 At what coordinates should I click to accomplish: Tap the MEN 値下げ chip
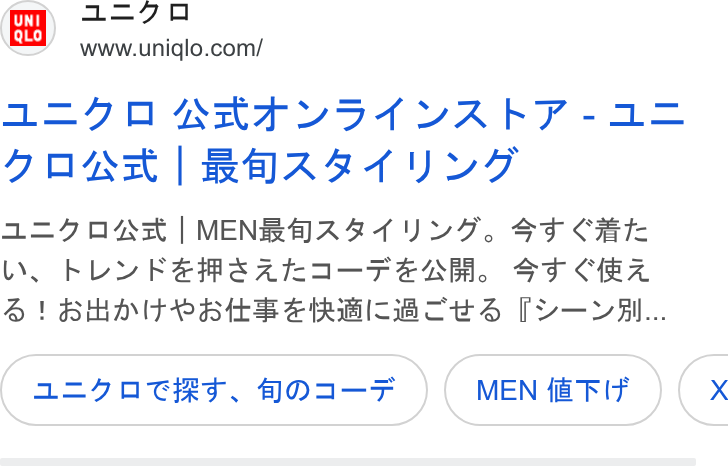pyautogui.click(x=553, y=390)
